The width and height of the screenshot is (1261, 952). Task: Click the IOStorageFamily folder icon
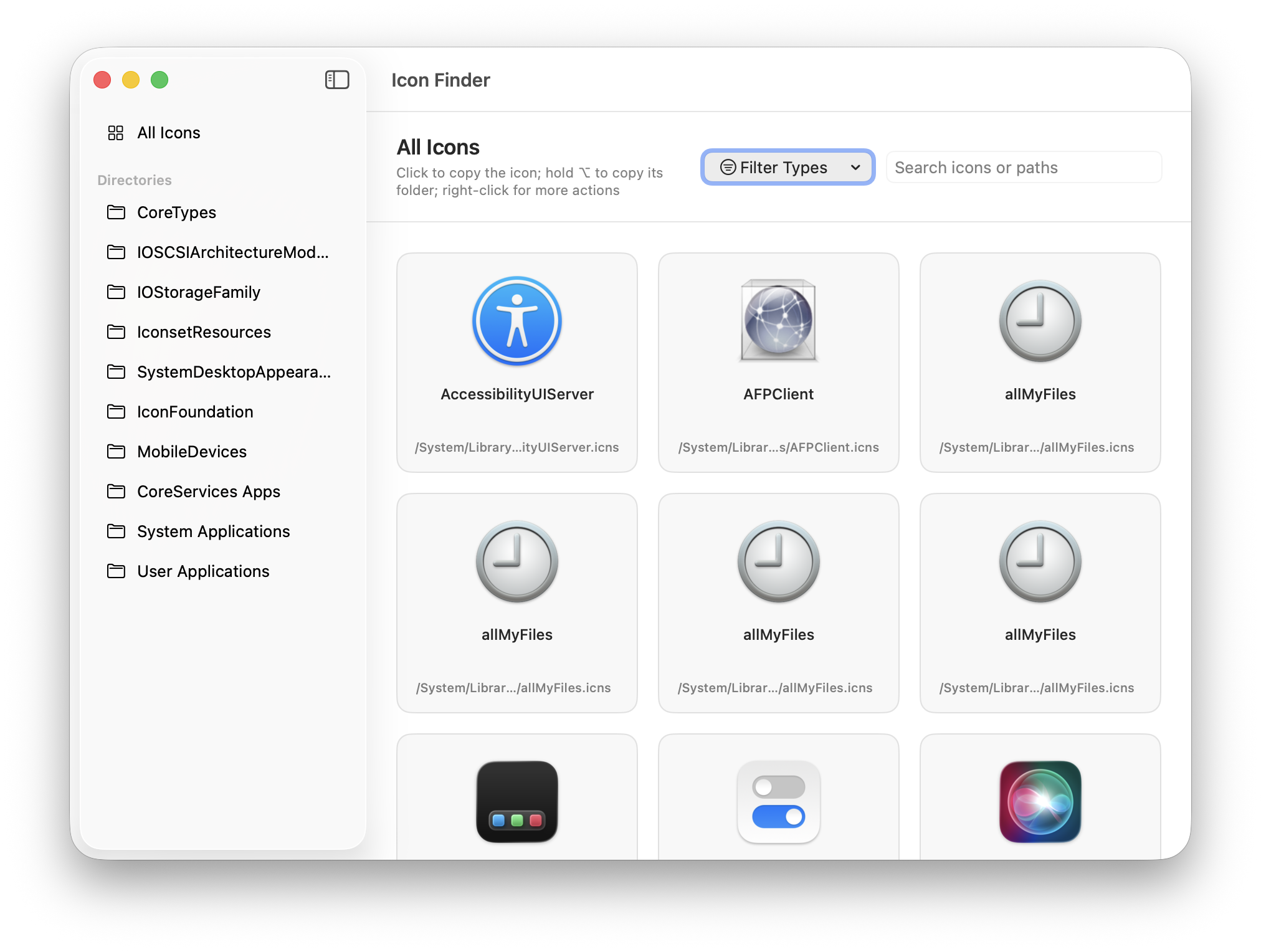(116, 292)
